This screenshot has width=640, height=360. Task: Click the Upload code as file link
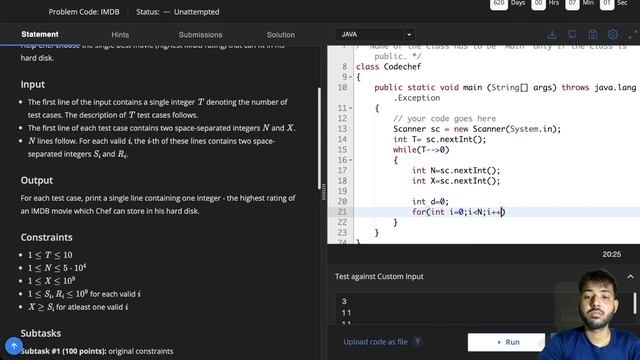coord(375,342)
